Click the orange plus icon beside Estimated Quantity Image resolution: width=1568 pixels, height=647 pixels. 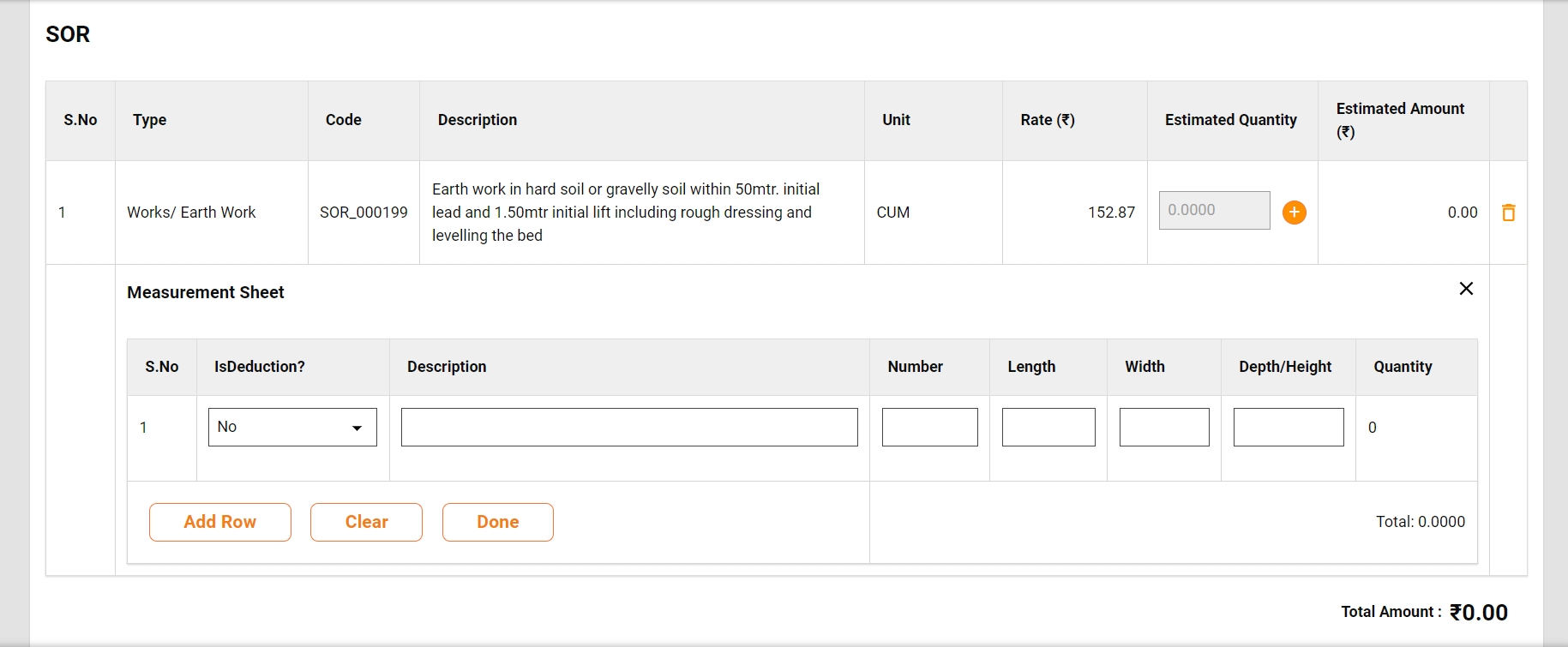pos(1294,213)
